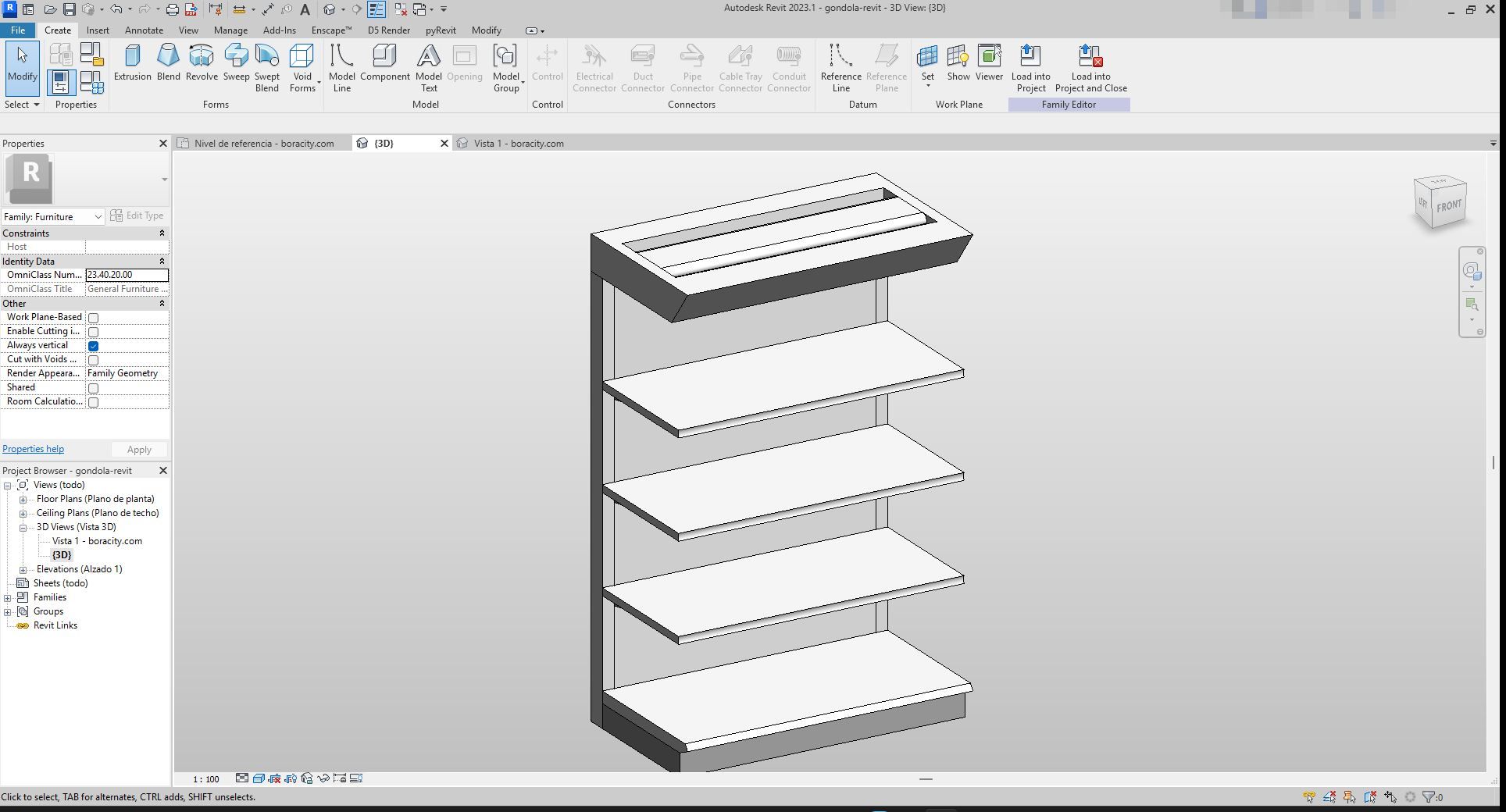The height and width of the screenshot is (812, 1506).
Task: Toggle thin lines display in Quick Access
Action: coord(376,9)
